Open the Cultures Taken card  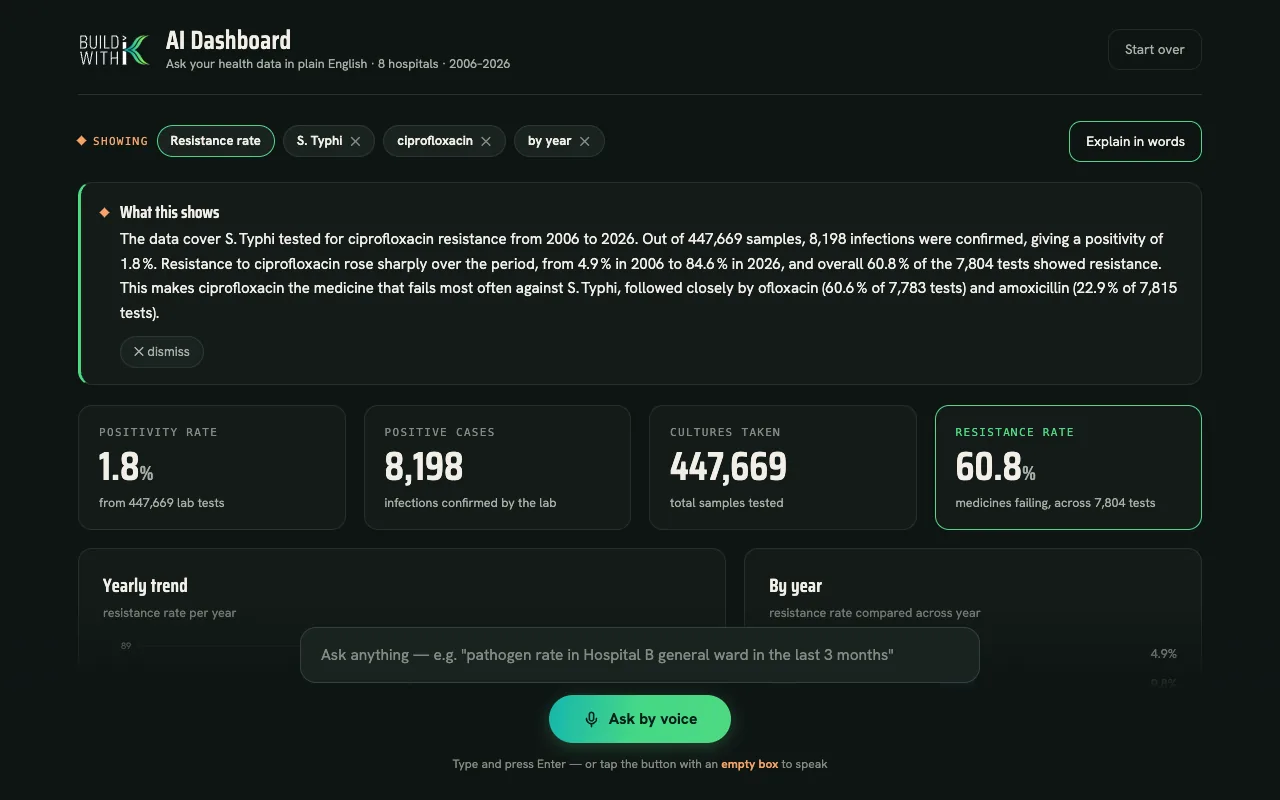[783, 467]
